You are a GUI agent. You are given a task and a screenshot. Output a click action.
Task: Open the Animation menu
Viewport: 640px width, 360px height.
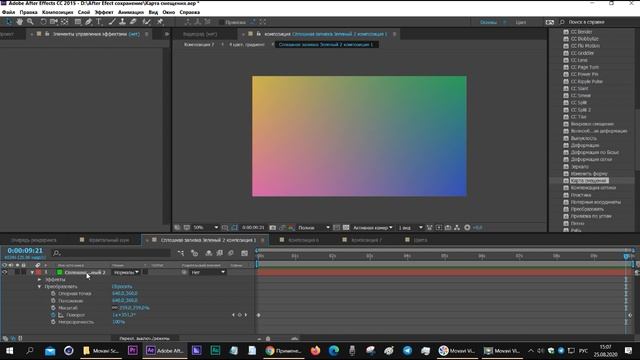pos(131,12)
